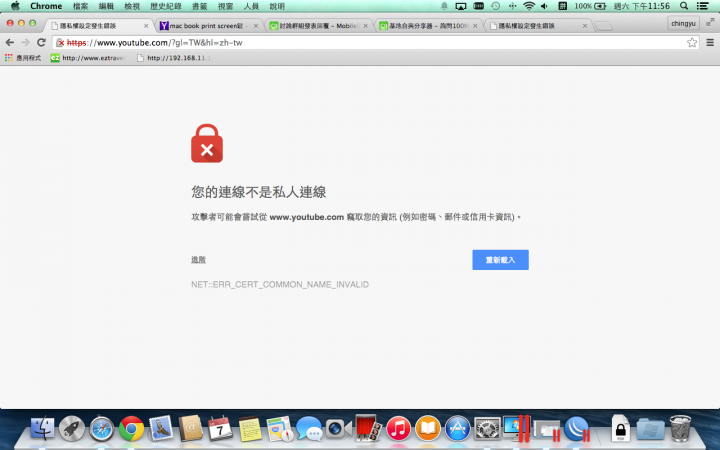Open Maps in the Dock
The width and height of the screenshot is (720, 450).
(280, 429)
